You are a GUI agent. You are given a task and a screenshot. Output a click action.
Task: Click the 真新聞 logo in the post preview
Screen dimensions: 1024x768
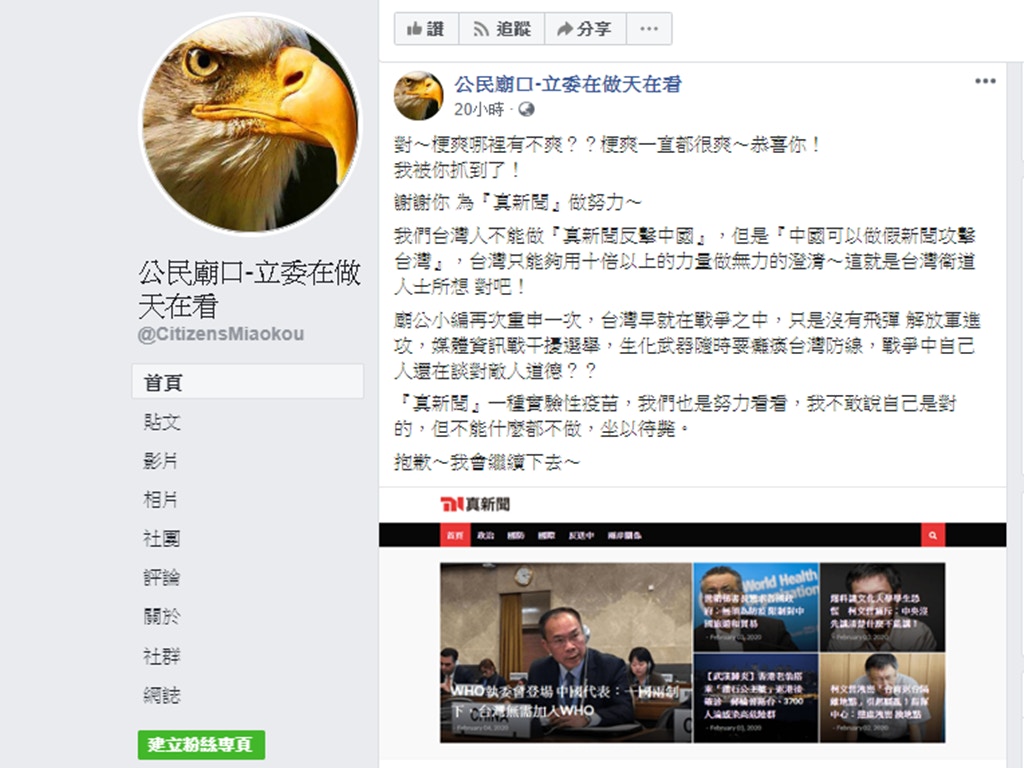tap(475, 504)
